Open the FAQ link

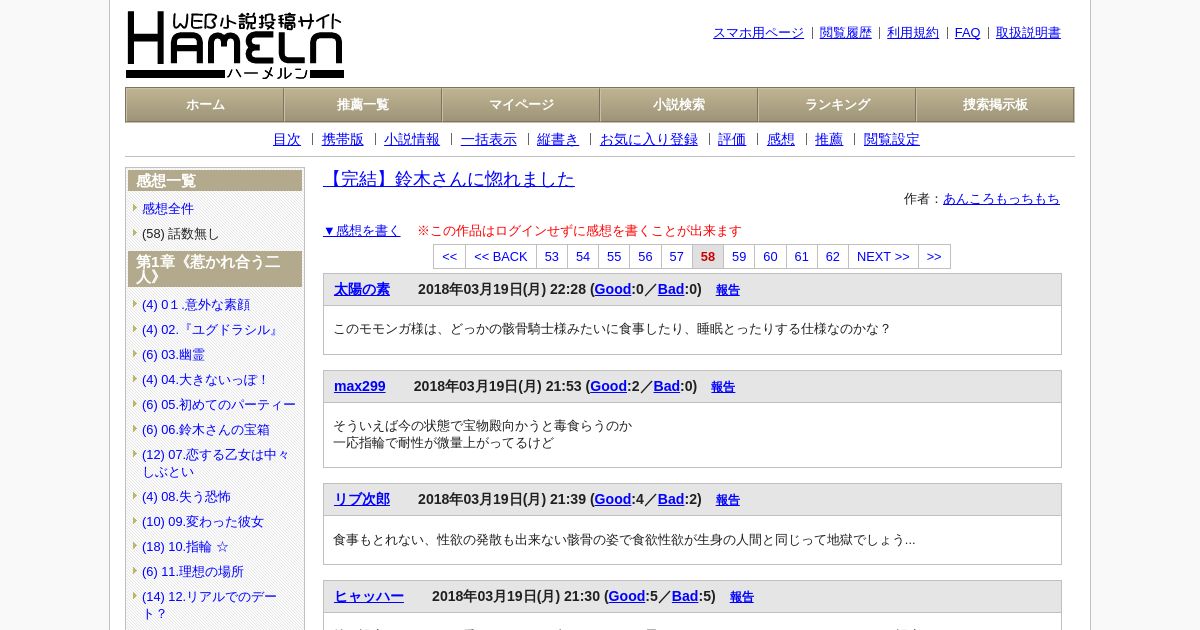pyautogui.click(x=968, y=33)
